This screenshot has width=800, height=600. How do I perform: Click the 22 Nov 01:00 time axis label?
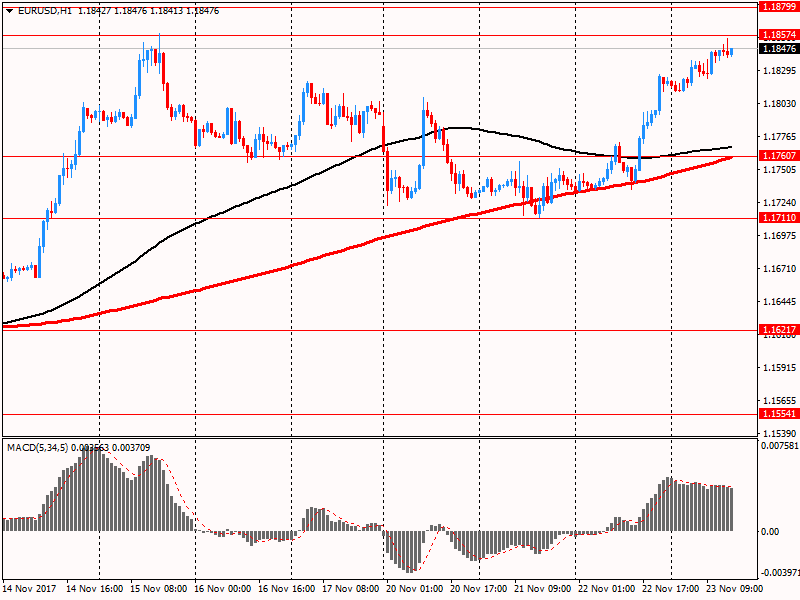pyautogui.click(x=607, y=588)
